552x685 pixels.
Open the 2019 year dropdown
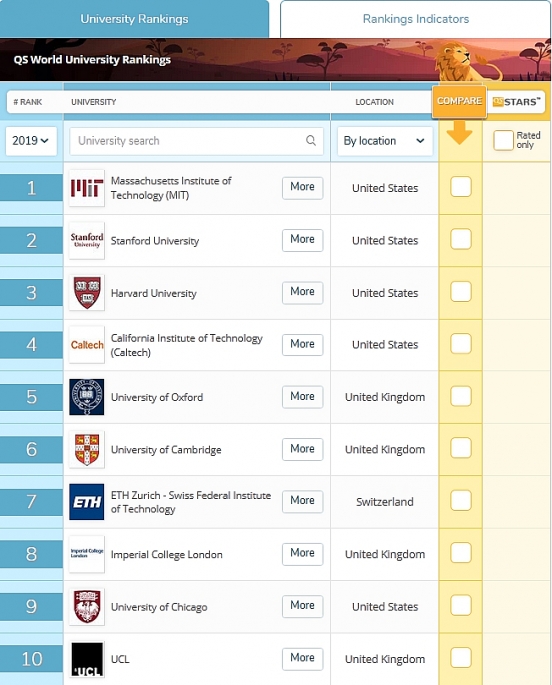(x=31, y=141)
